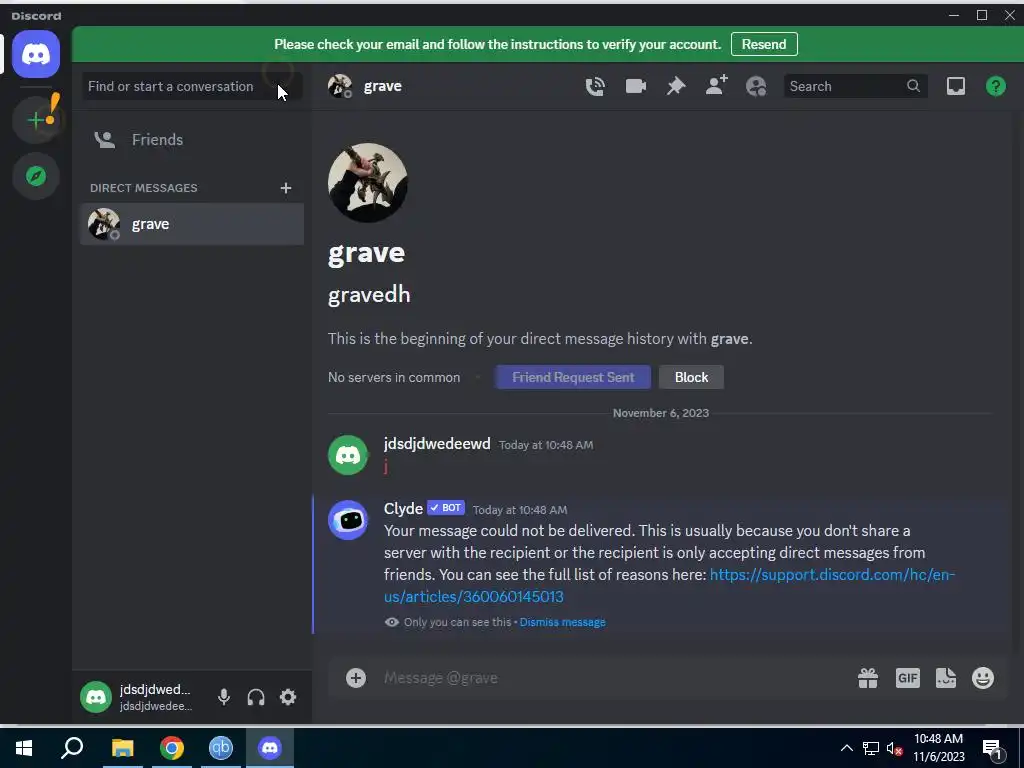Attach a file using plus circle icon
The height and width of the screenshot is (768, 1024).
(356, 678)
